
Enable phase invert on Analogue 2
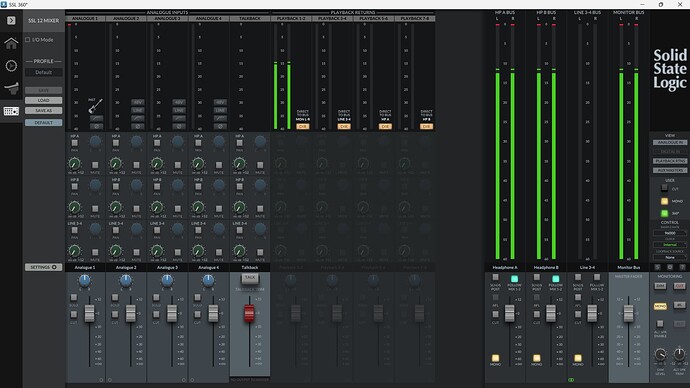click(137, 126)
